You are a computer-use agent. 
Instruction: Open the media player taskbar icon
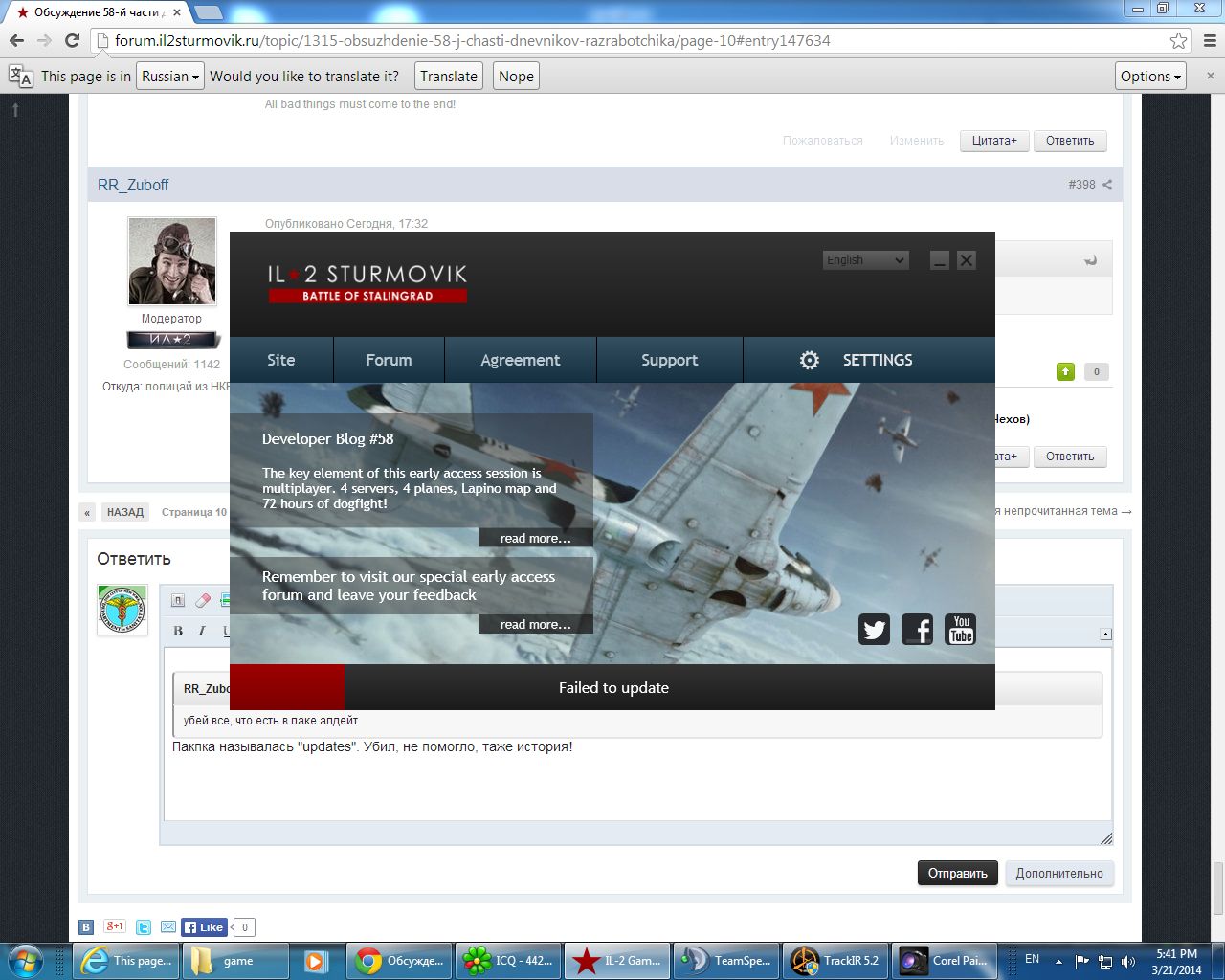pyautogui.click(x=316, y=960)
